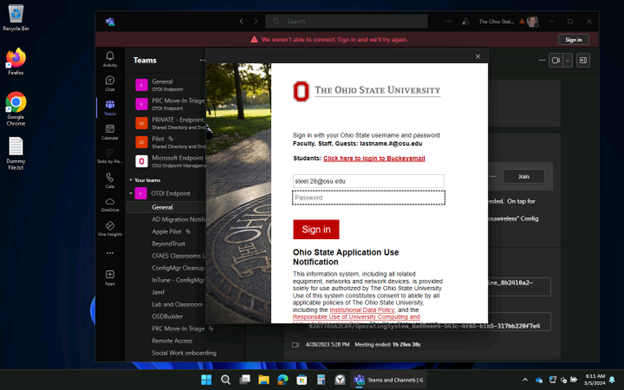Open the Social Work onboarding channel
Screen dimensions: 624x390
coord(184,353)
